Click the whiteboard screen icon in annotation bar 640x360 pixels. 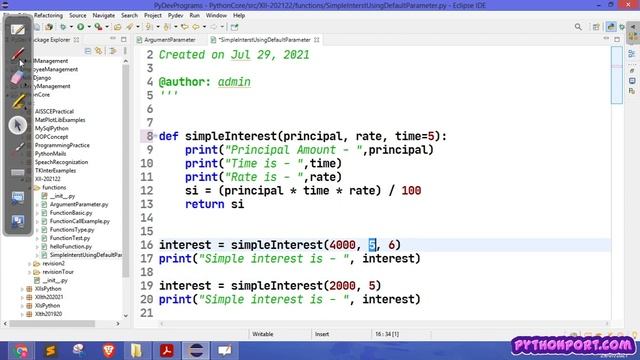pyautogui.click(x=18, y=198)
